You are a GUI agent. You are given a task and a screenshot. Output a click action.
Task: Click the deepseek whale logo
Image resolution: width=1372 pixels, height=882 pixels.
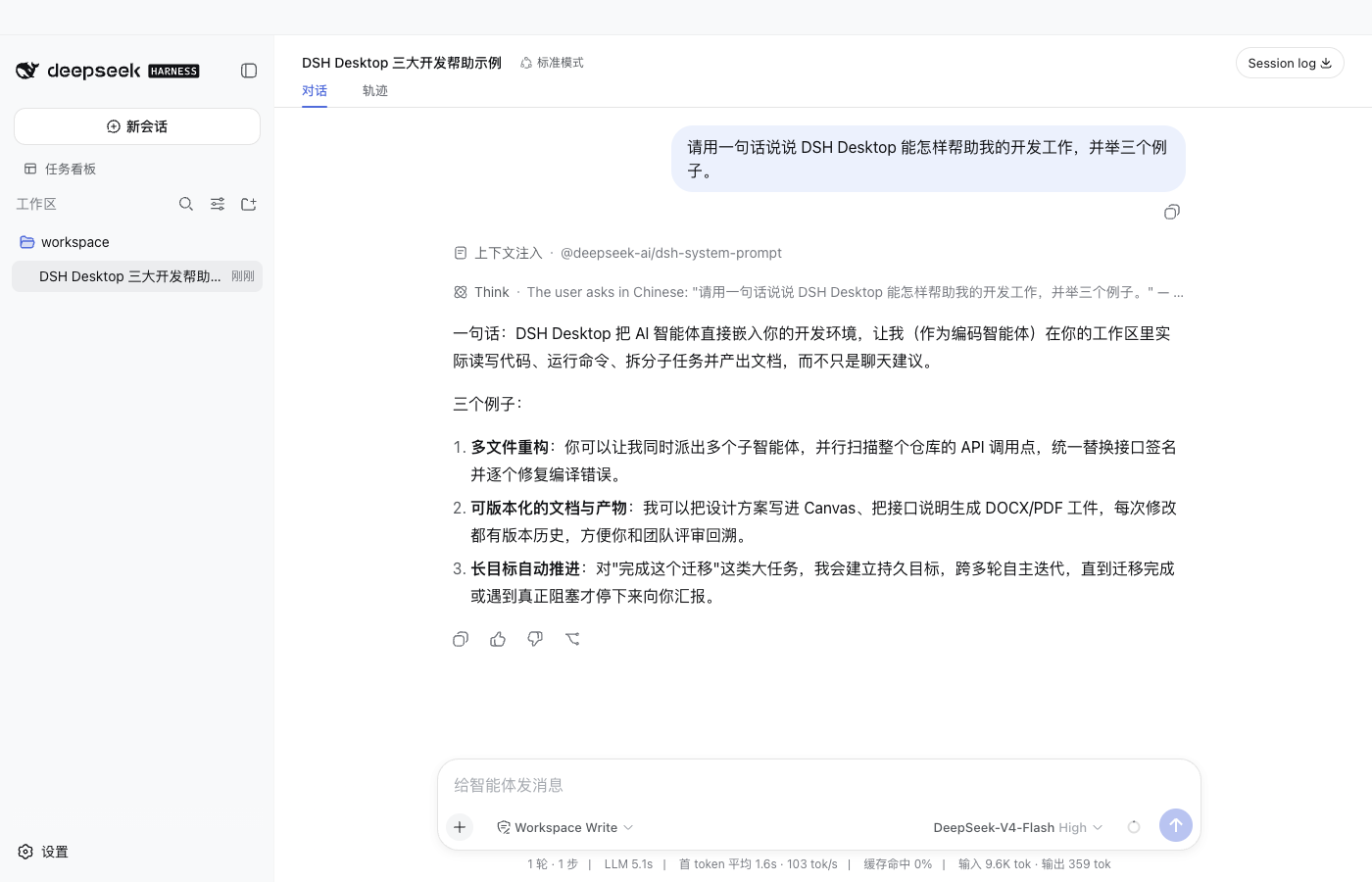point(27,71)
